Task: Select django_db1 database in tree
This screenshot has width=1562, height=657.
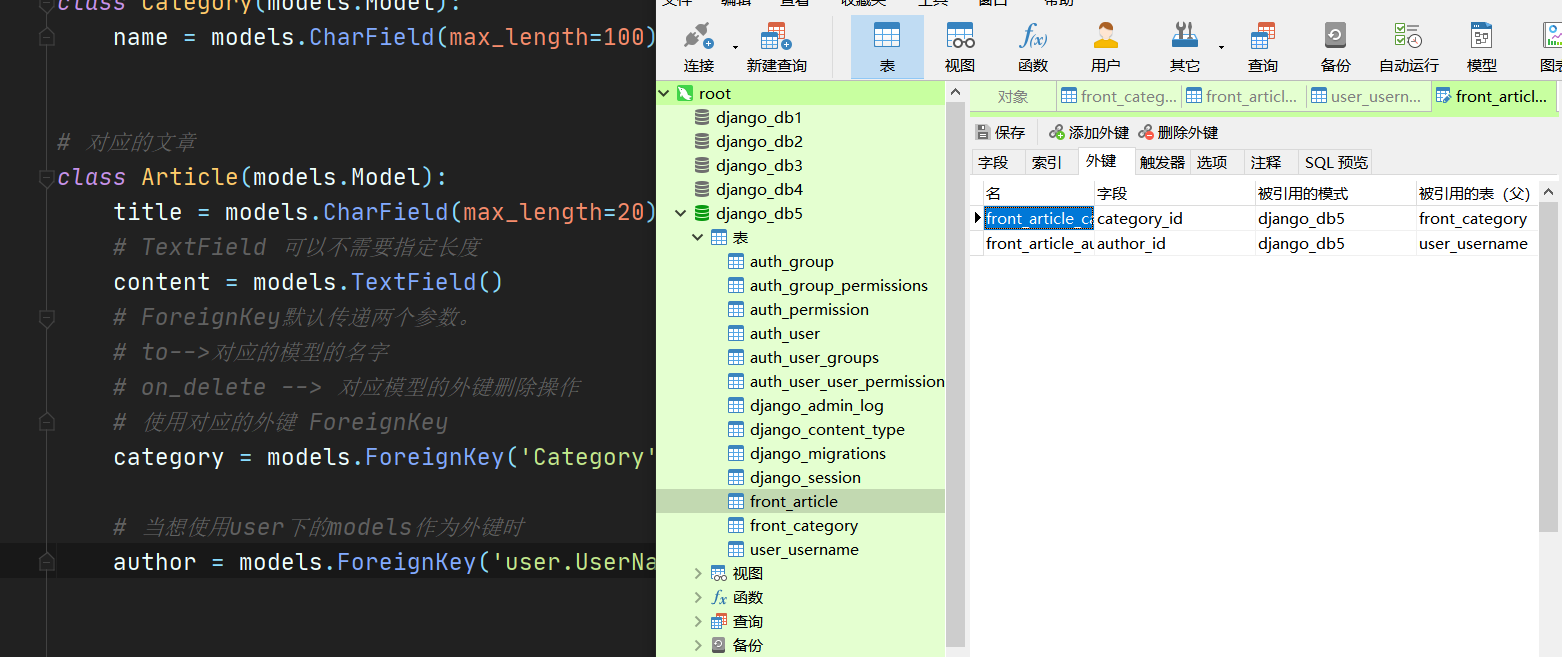Action: 759,118
